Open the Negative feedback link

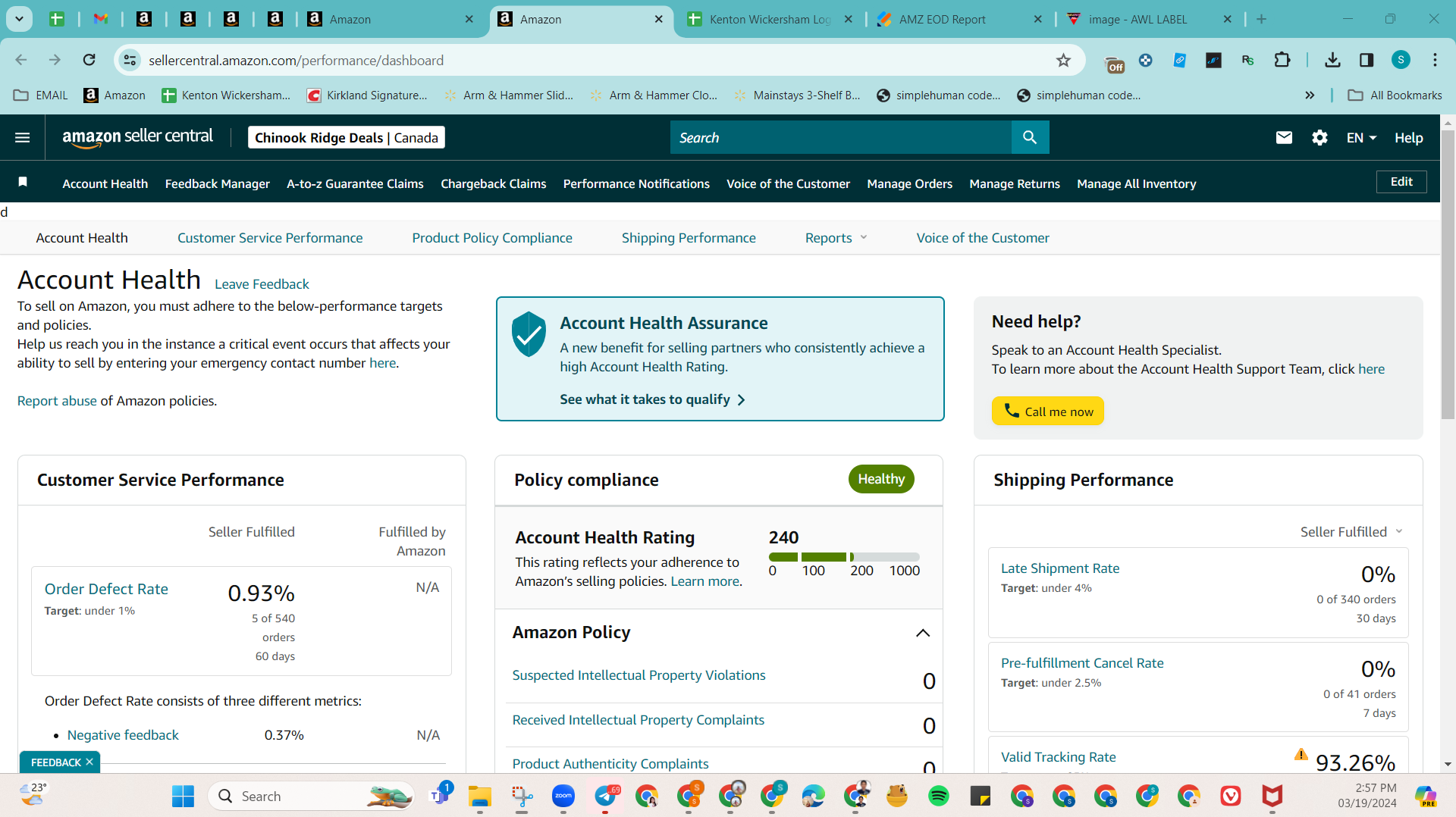[123, 734]
